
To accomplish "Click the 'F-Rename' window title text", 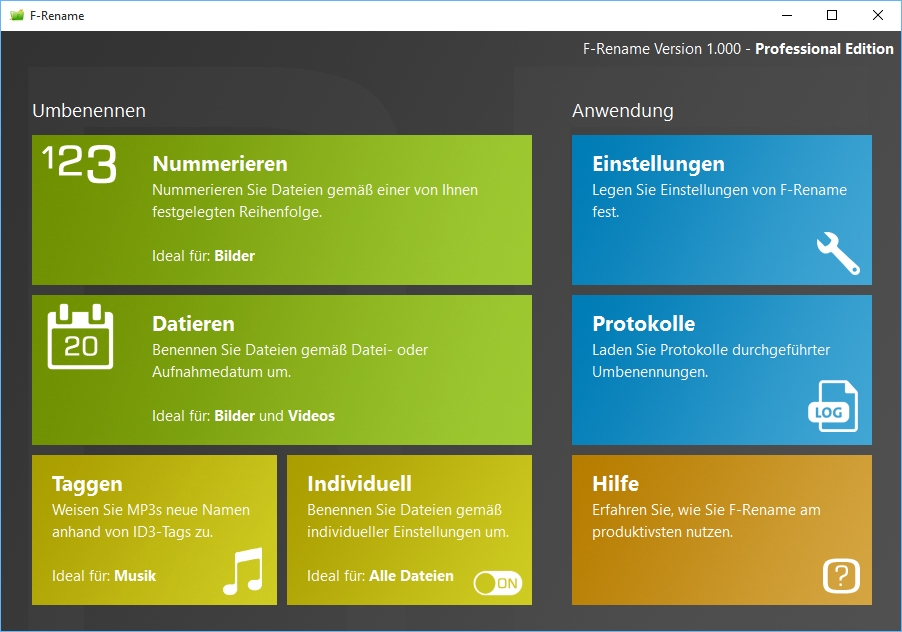I will 57,16.
